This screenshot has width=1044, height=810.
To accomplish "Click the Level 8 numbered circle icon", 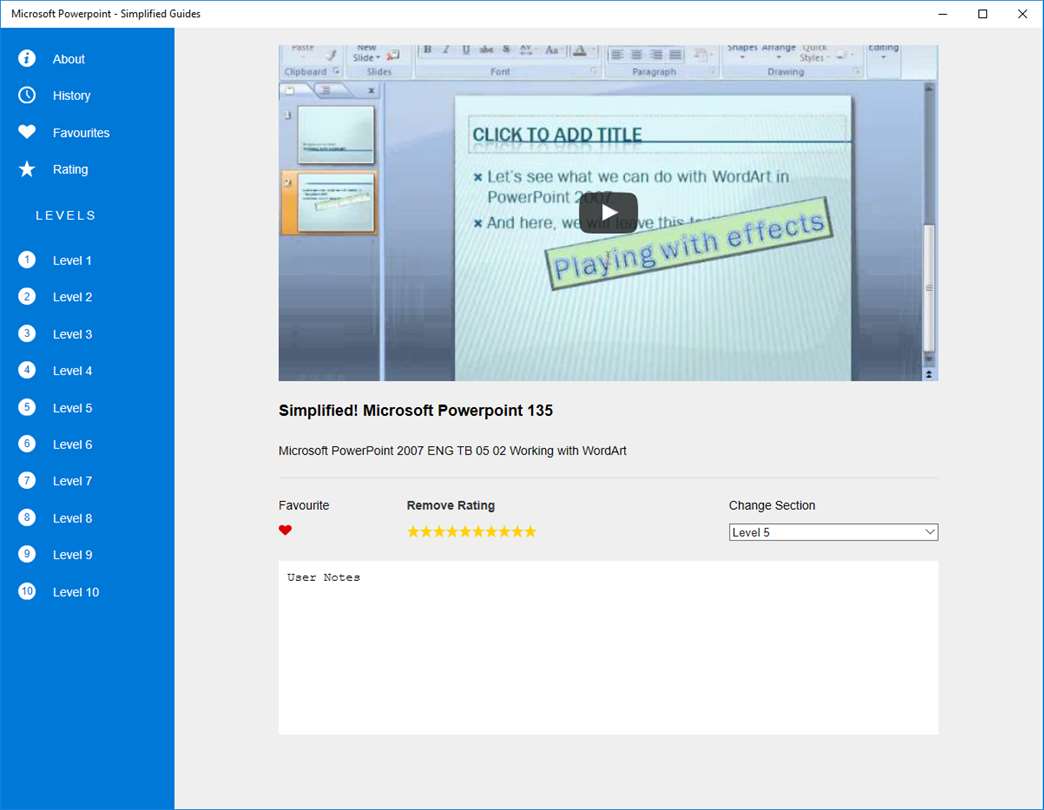I will (27, 517).
